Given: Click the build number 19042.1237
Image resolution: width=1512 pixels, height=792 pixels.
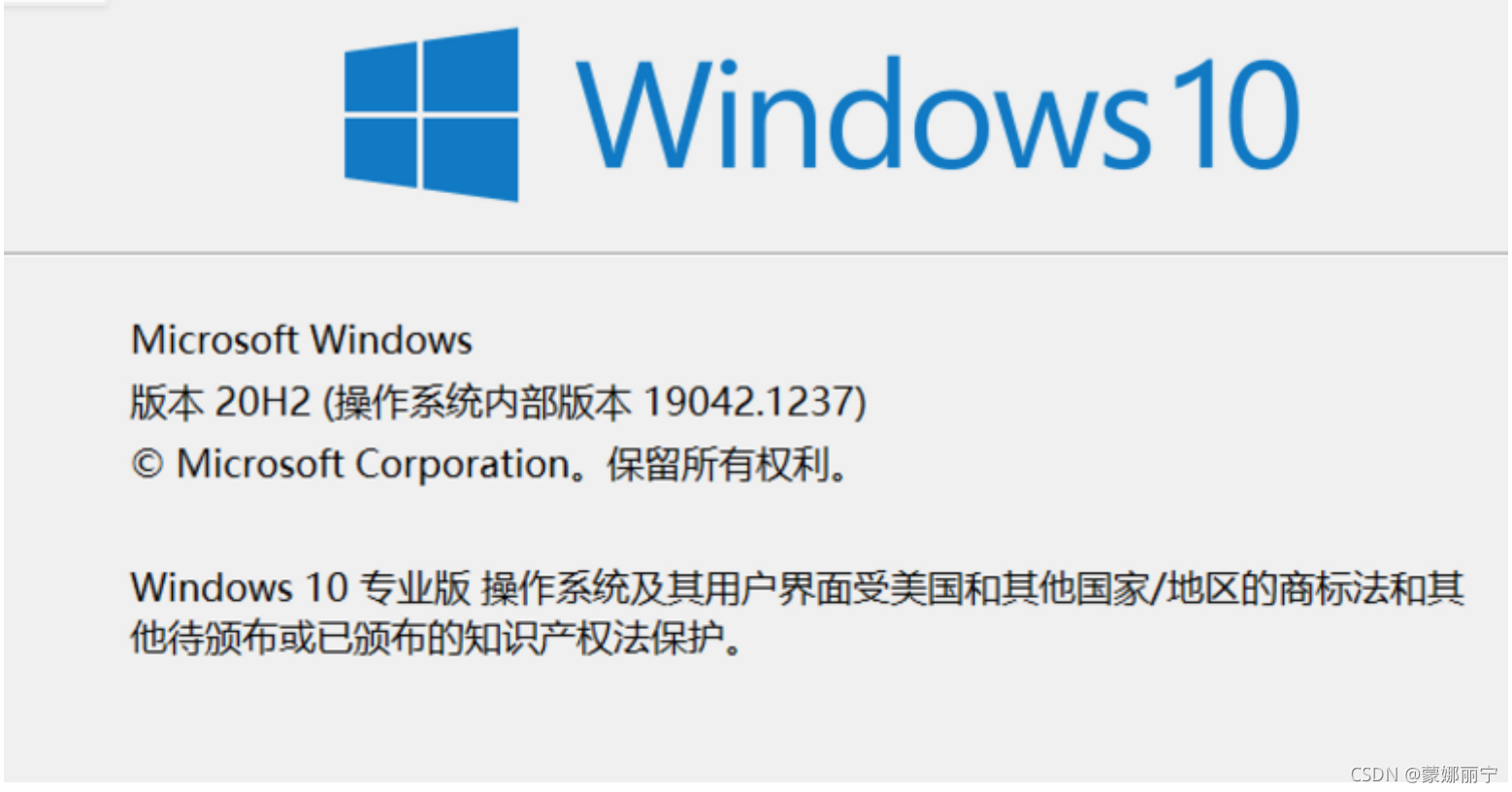Looking at the screenshot, I should 749,402.
